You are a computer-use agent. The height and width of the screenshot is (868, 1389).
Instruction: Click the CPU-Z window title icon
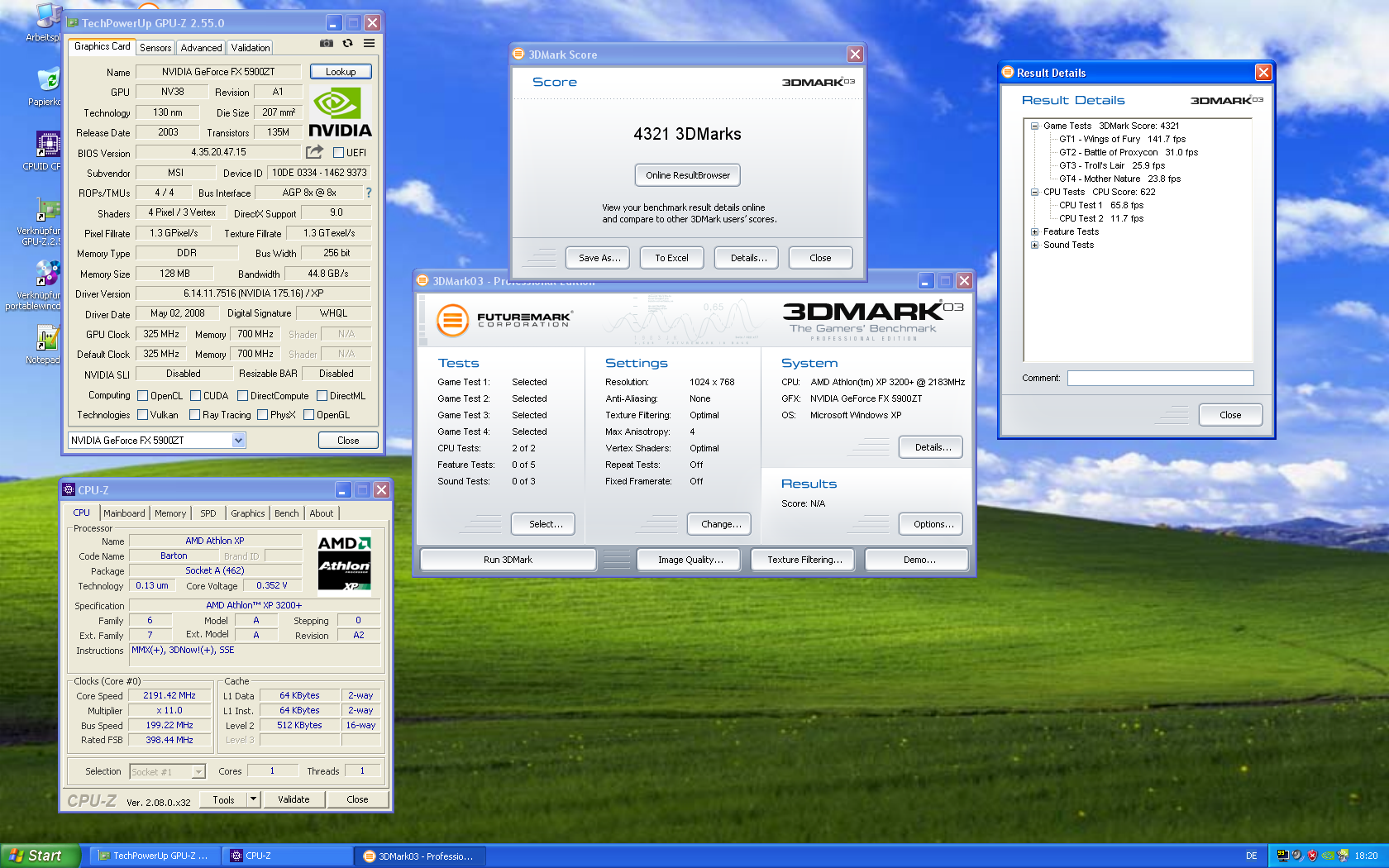[x=69, y=489]
